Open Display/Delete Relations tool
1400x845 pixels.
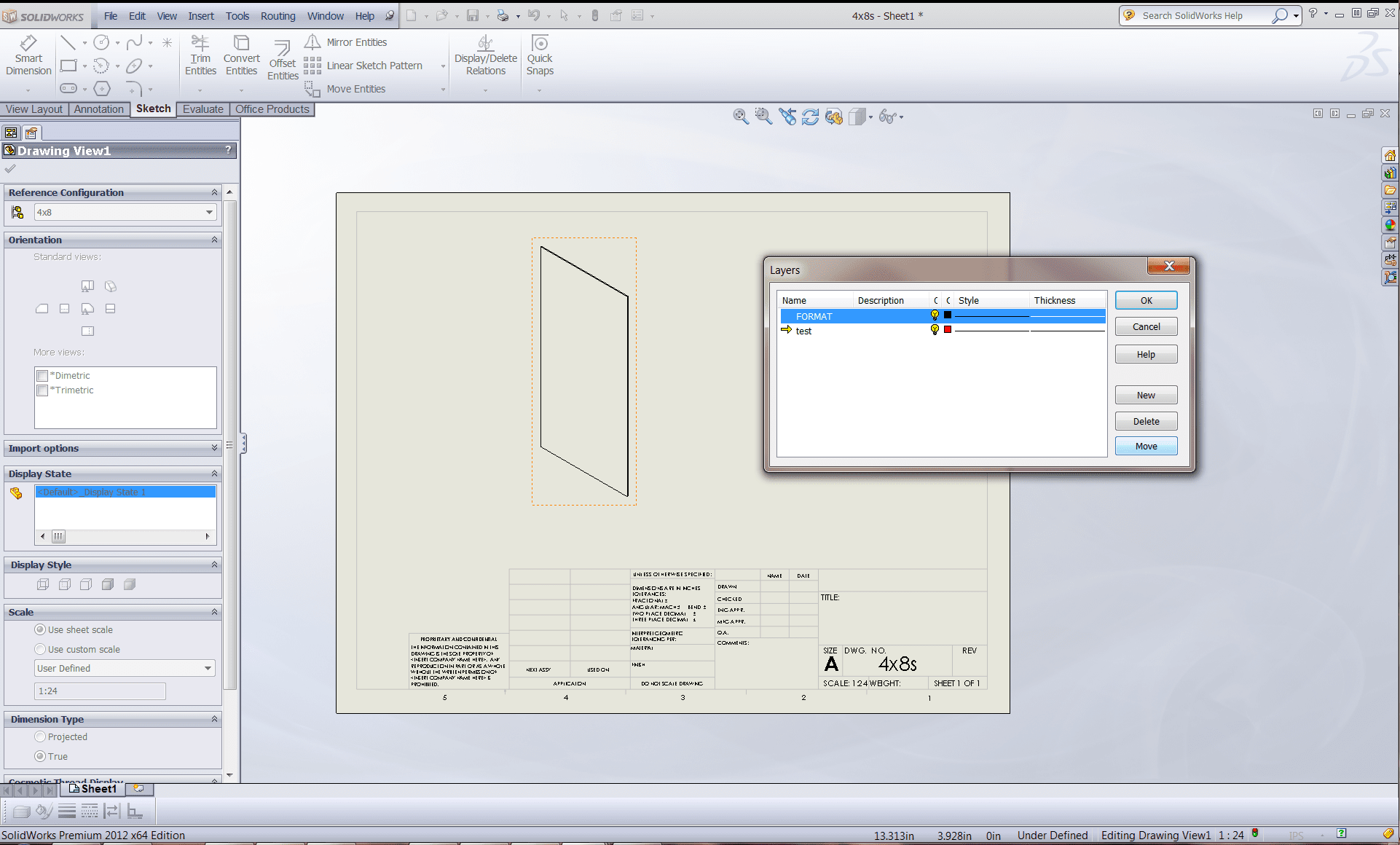[486, 55]
